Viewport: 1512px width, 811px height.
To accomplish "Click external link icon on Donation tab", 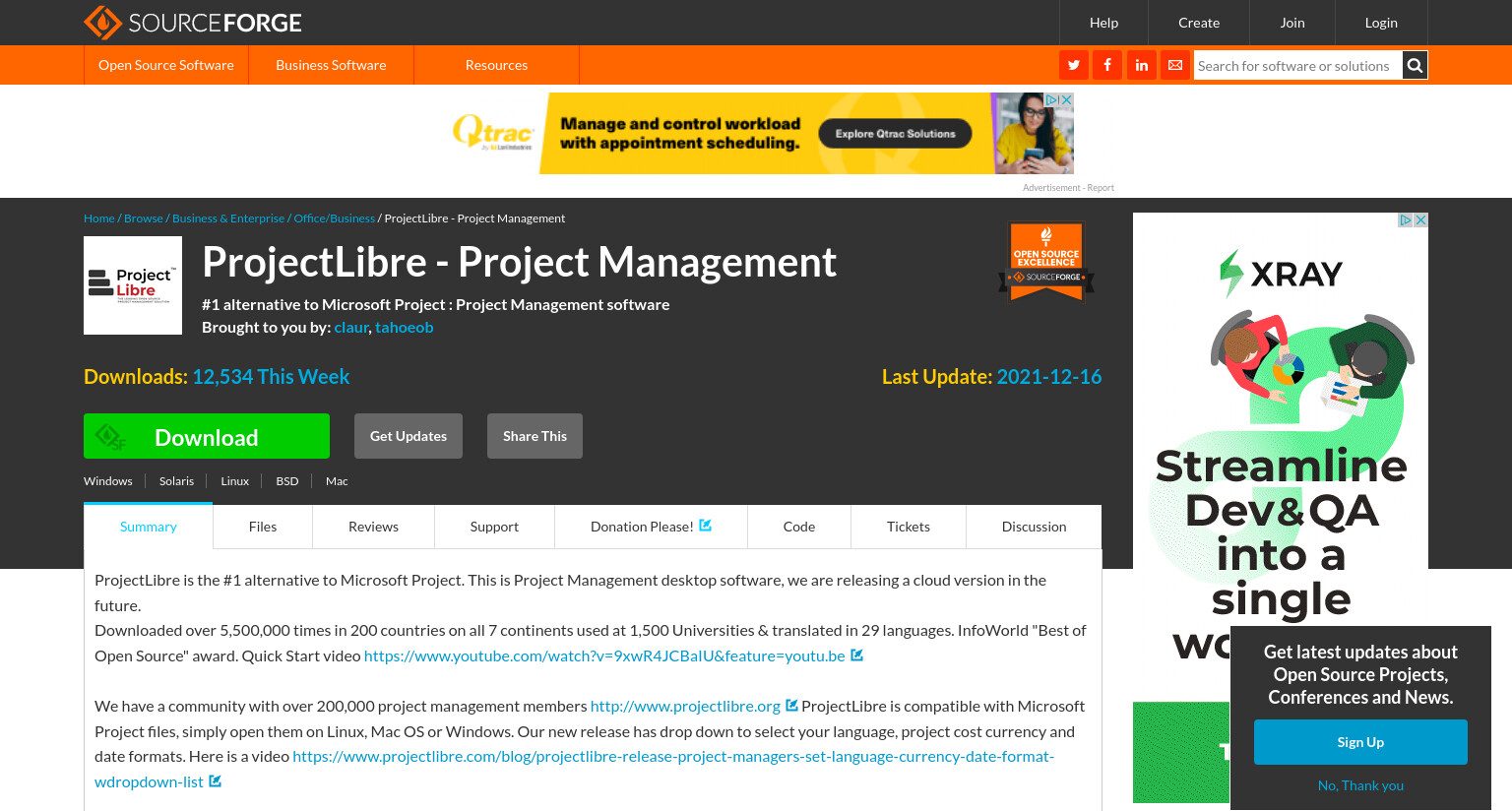I will (x=706, y=526).
